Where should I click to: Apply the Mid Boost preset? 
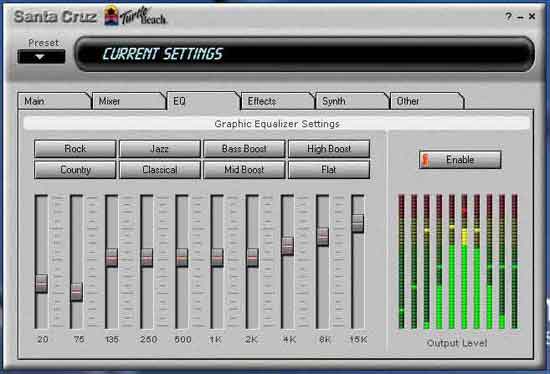(x=244, y=170)
